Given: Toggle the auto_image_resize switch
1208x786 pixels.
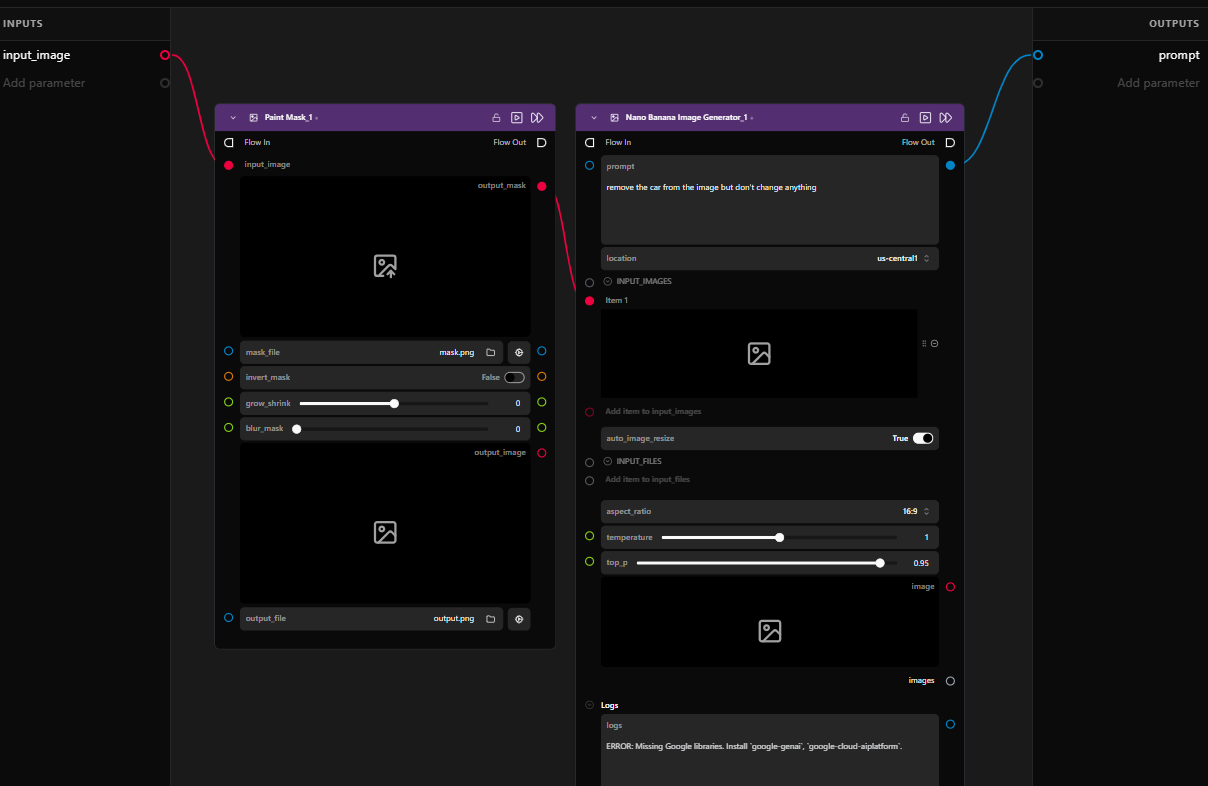Looking at the screenshot, I should (x=923, y=438).
